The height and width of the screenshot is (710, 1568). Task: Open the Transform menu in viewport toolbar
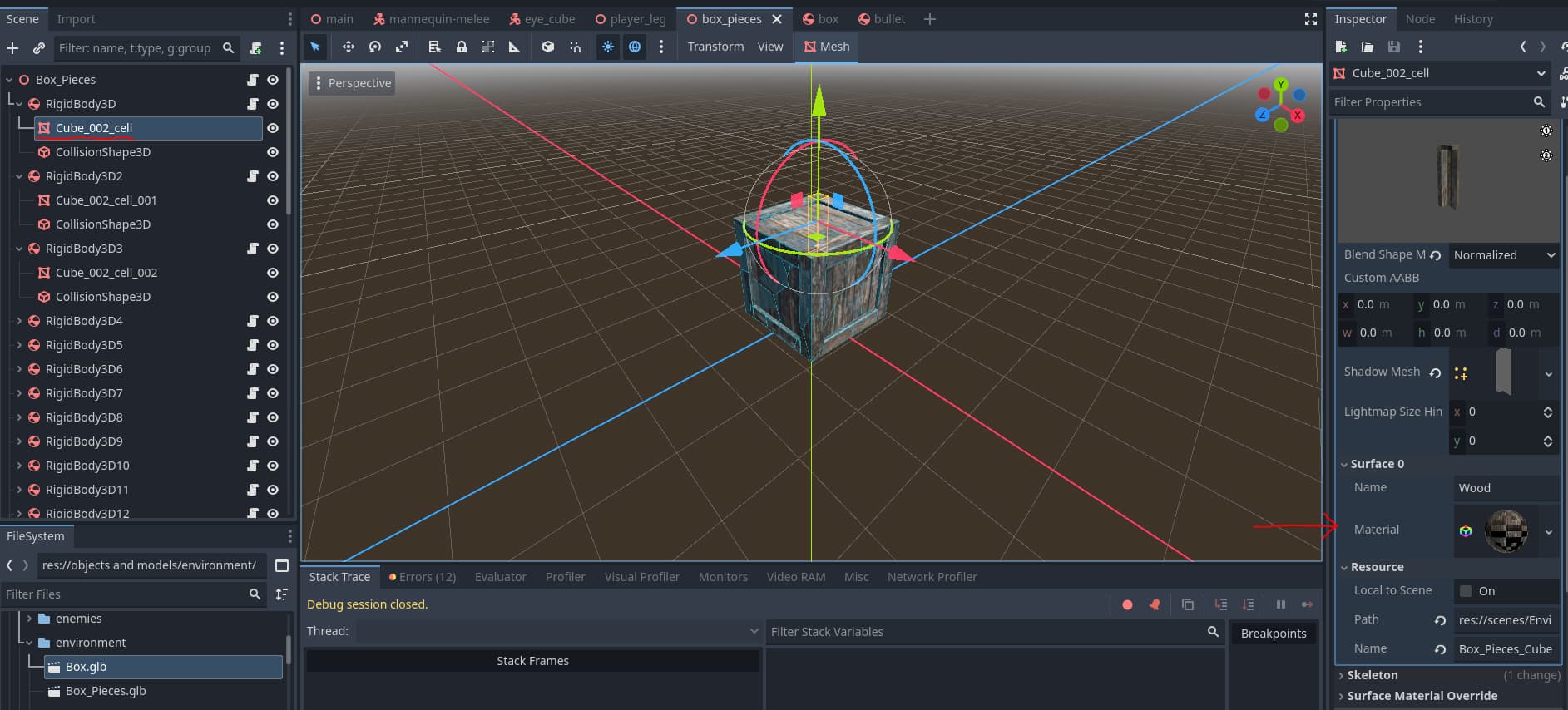pos(715,47)
